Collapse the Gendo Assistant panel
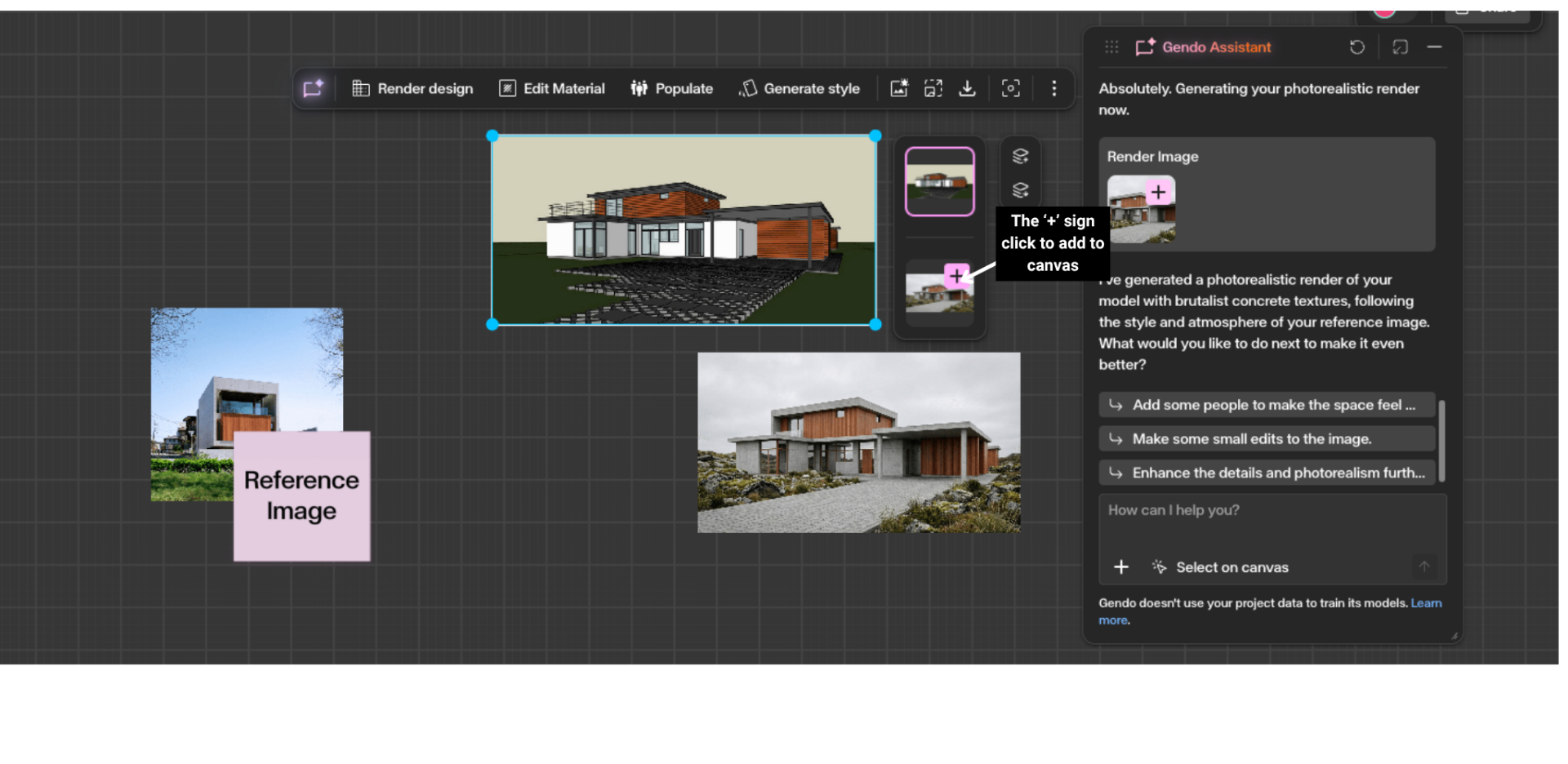This screenshot has height=764, width=1568. tap(1436, 47)
